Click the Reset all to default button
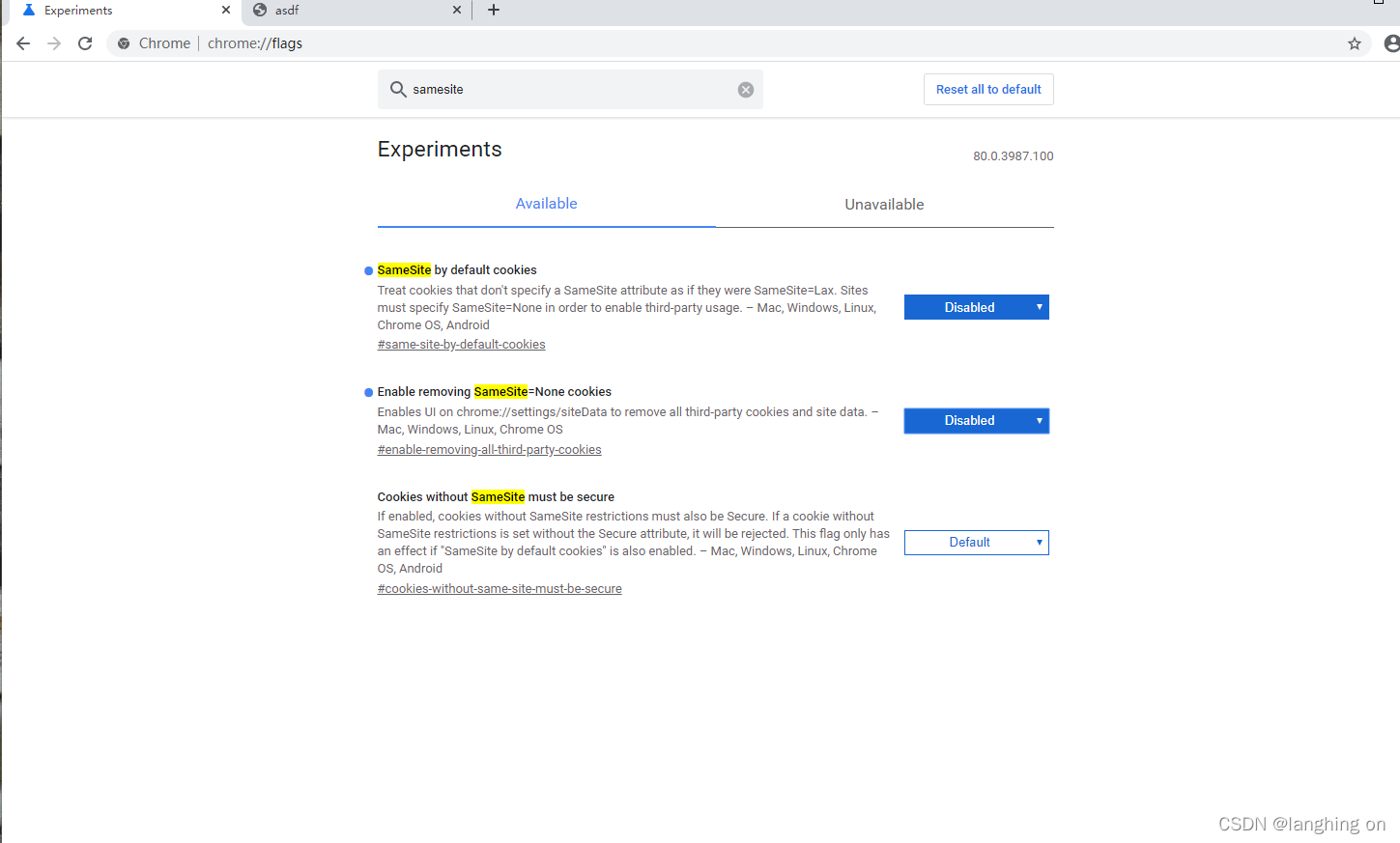Viewport: 1400px width, 843px height. [x=988, y=90]
